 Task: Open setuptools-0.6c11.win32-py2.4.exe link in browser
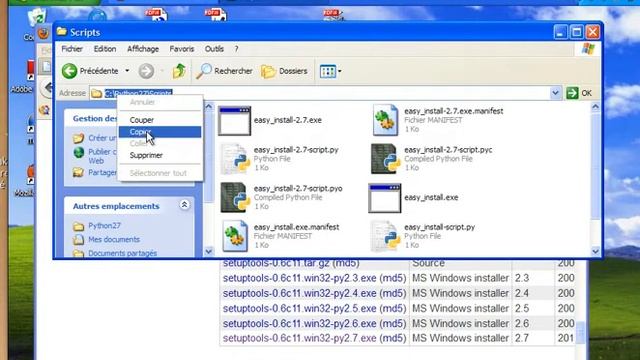300,293
